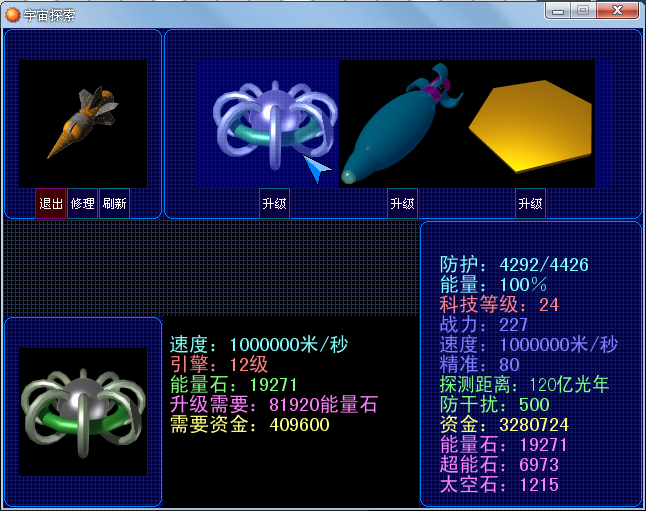Minimize the 宇宙探索 window

558,11
